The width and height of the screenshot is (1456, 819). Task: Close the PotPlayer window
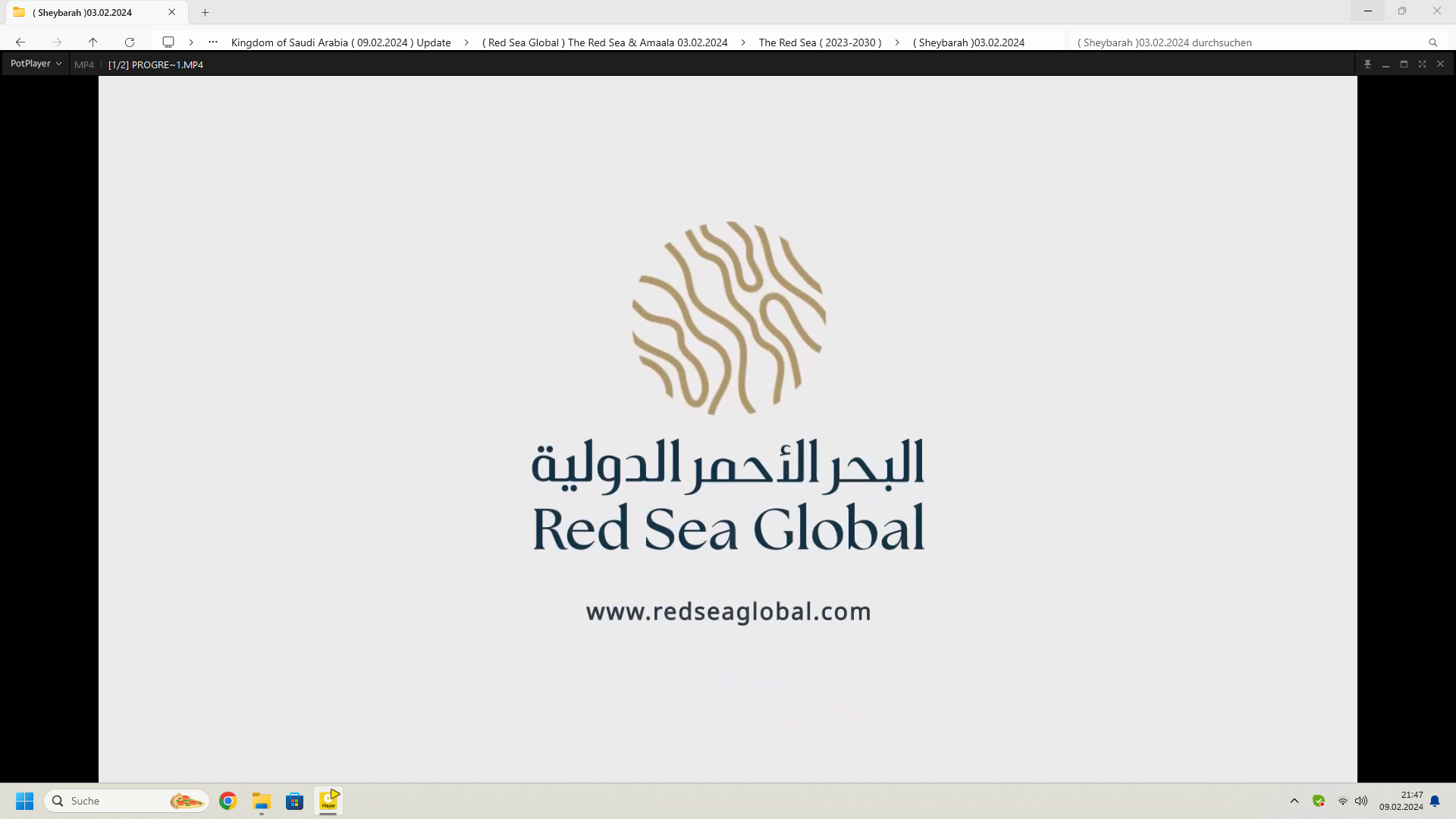pyautogui.click(x=1440, y=64)
